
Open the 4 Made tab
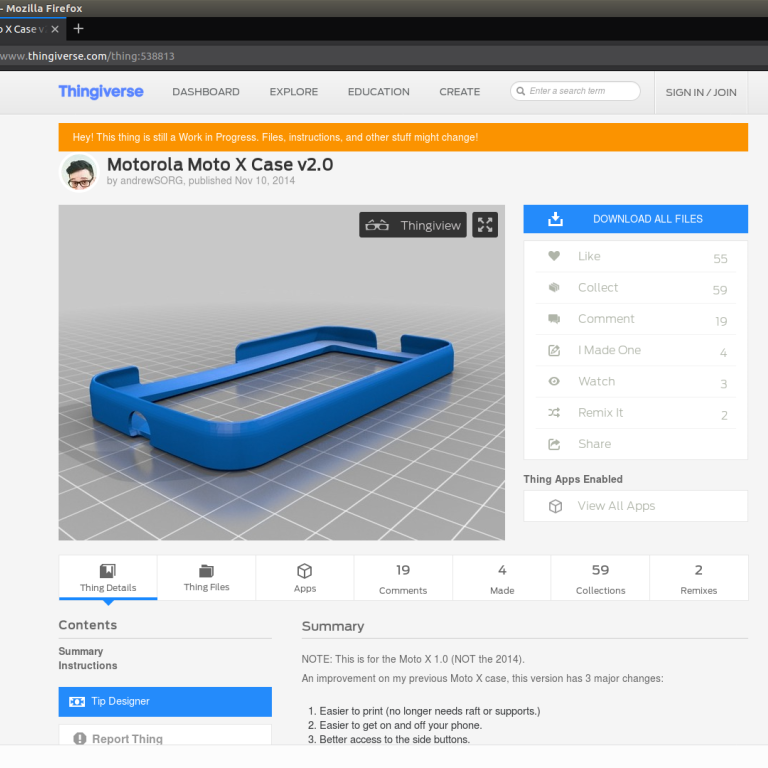pos(502,577)
